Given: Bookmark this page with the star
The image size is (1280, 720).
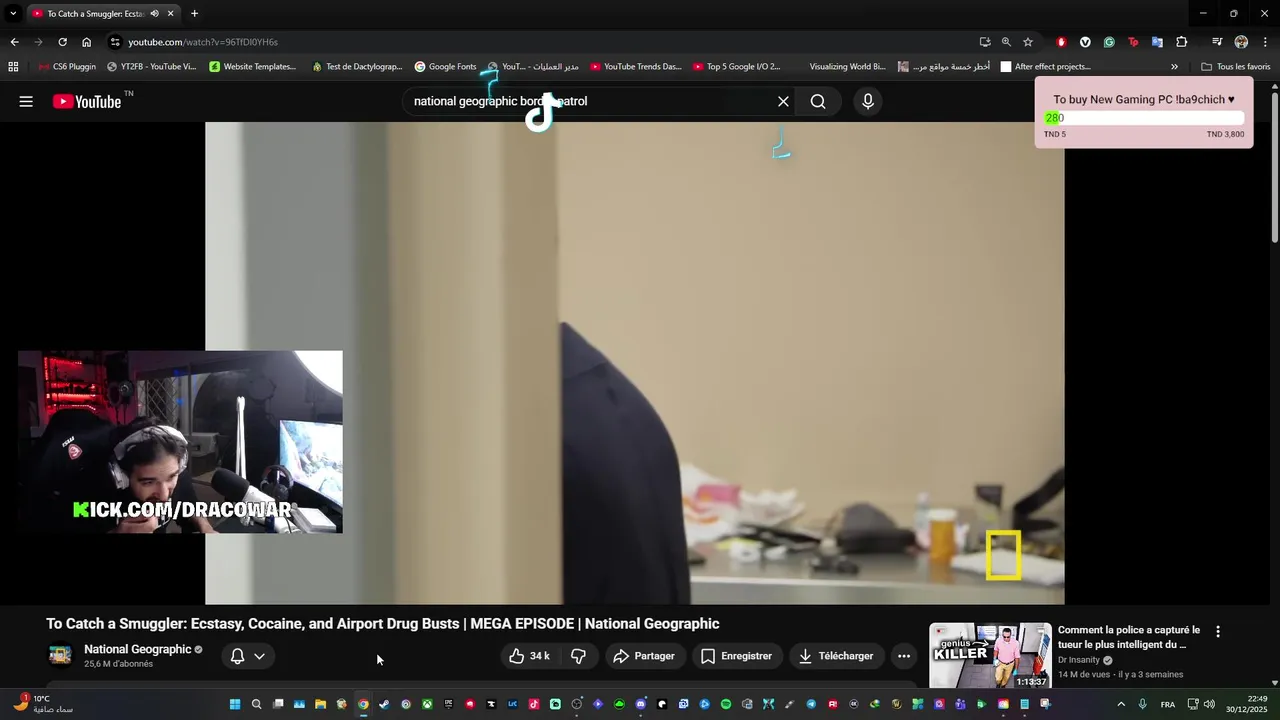Looking at the screenshot, I should click(1027, 42).
